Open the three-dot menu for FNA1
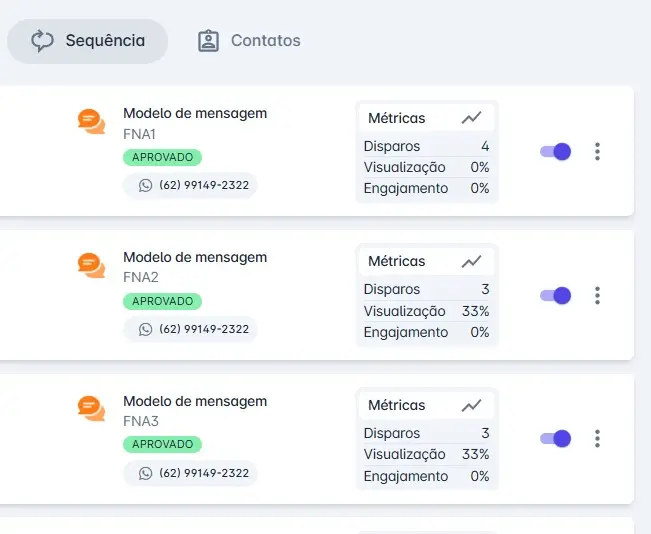Screen dimensions: 651x534 (597, 152)
